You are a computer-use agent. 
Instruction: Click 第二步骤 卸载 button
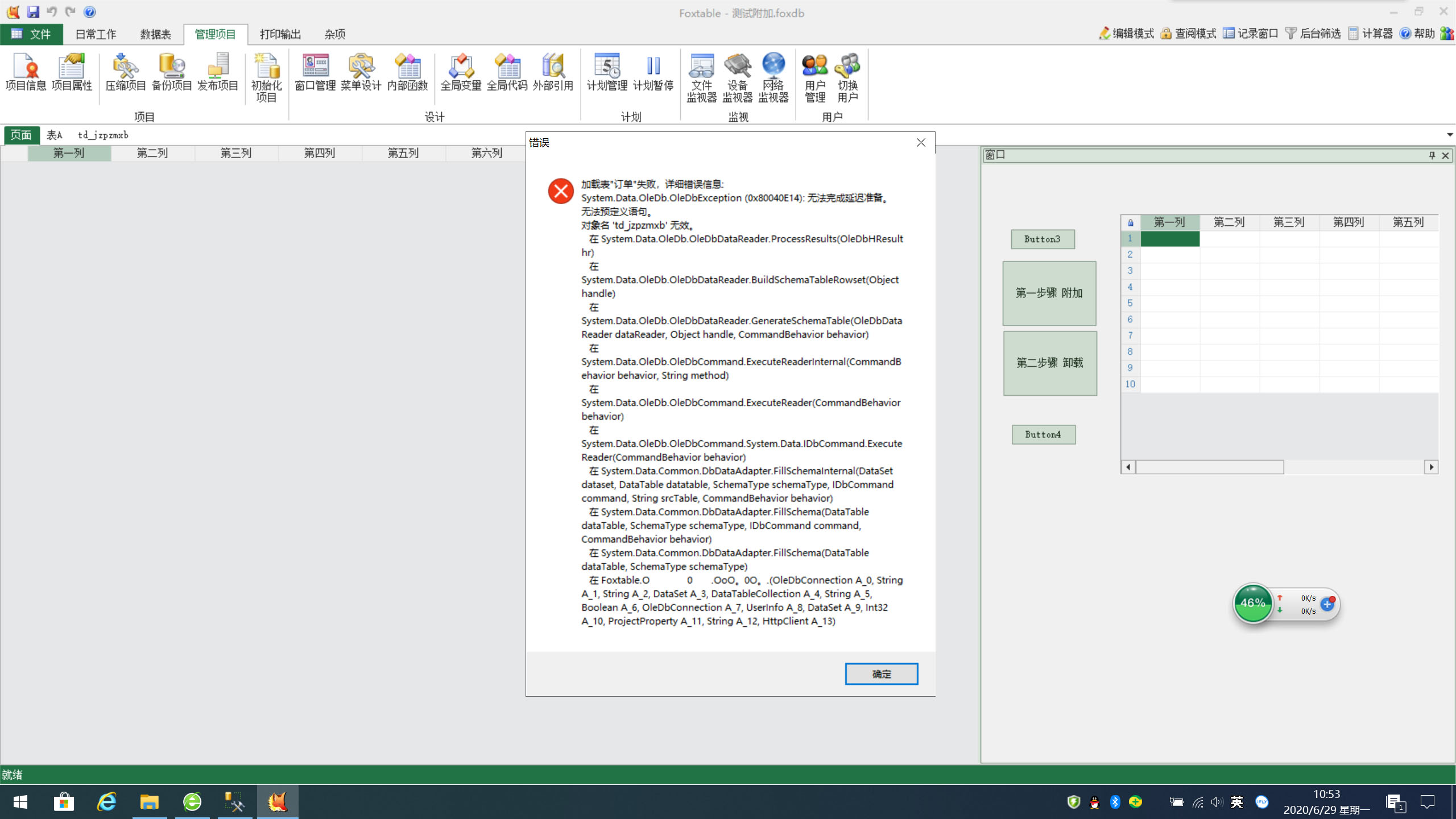tap(1050, 363)
